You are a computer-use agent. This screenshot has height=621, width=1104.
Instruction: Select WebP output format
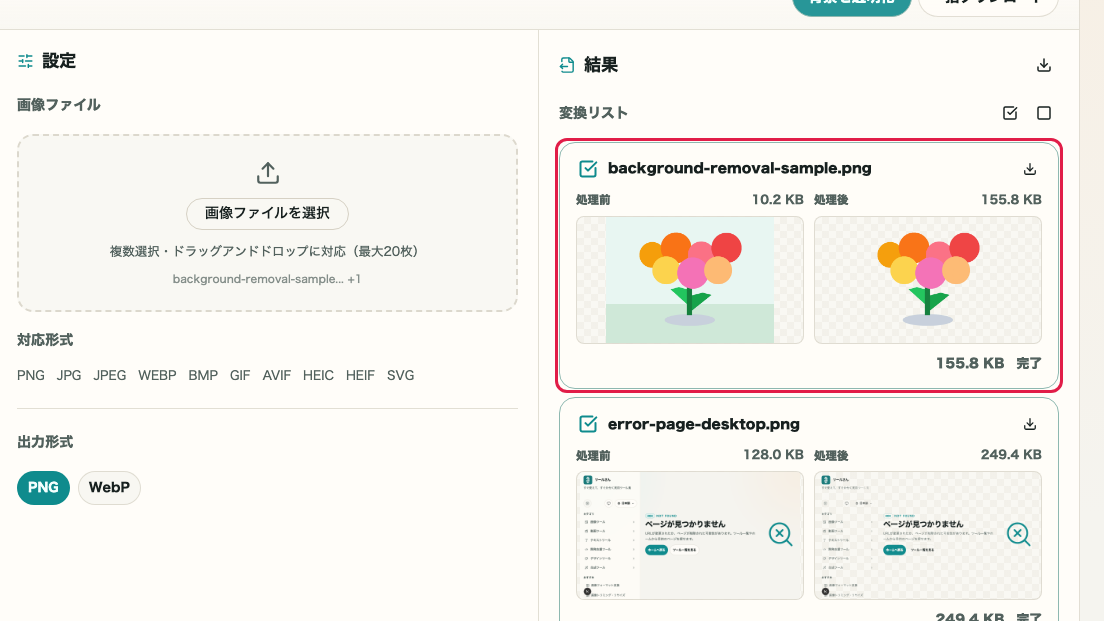point(109,487)
